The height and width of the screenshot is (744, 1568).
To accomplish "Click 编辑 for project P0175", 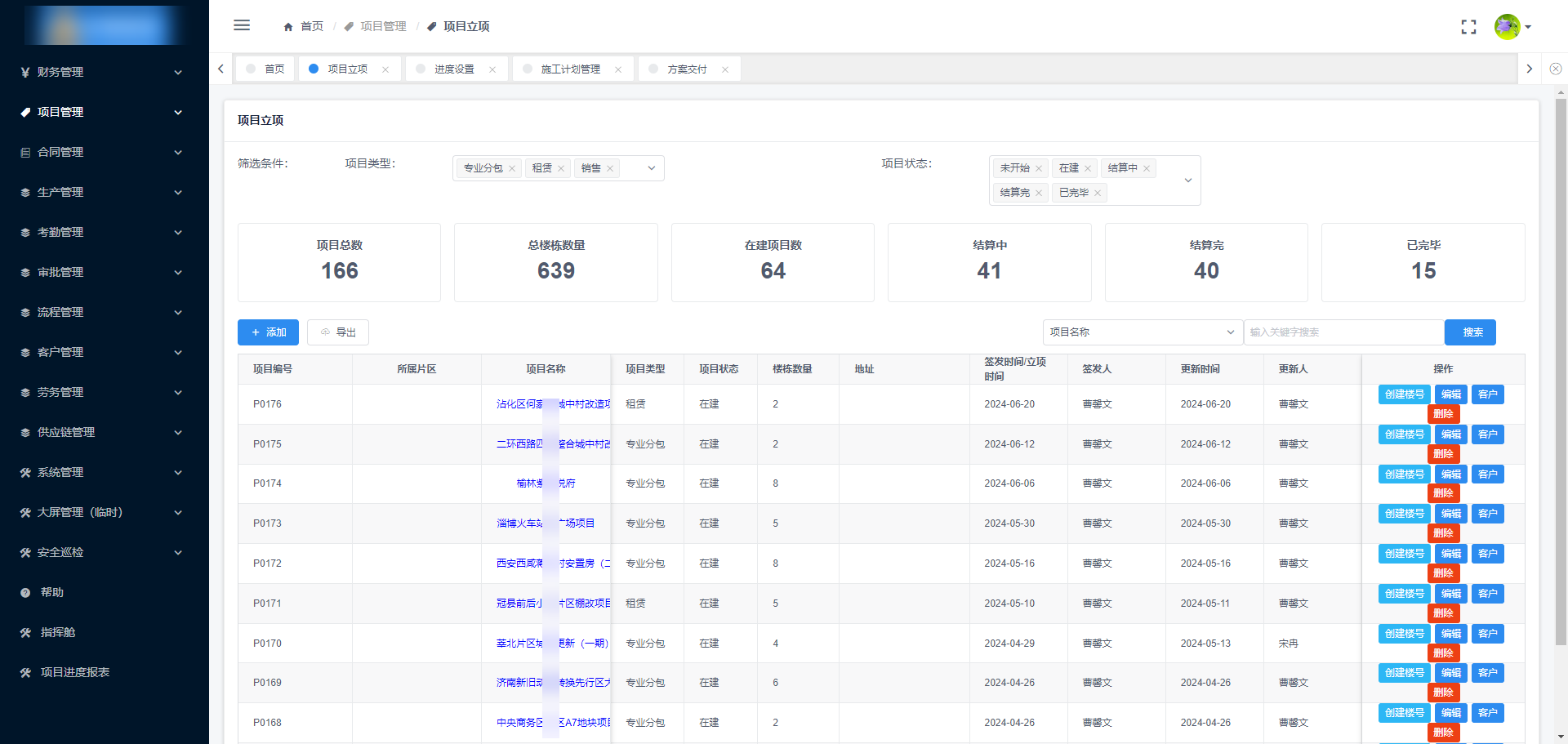I will pyautogui.click(x=1451, y=434).
